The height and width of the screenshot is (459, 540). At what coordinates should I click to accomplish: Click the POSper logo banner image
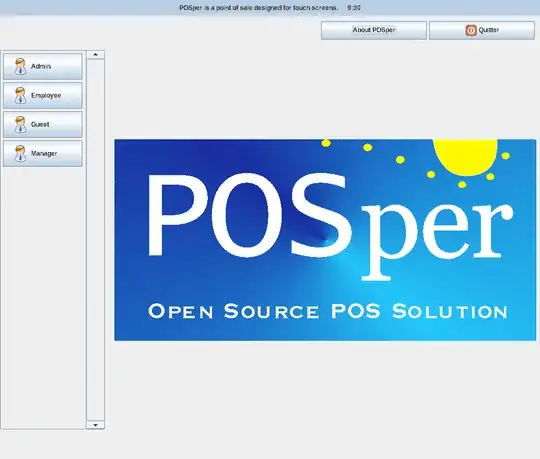(x=325, y=240)
